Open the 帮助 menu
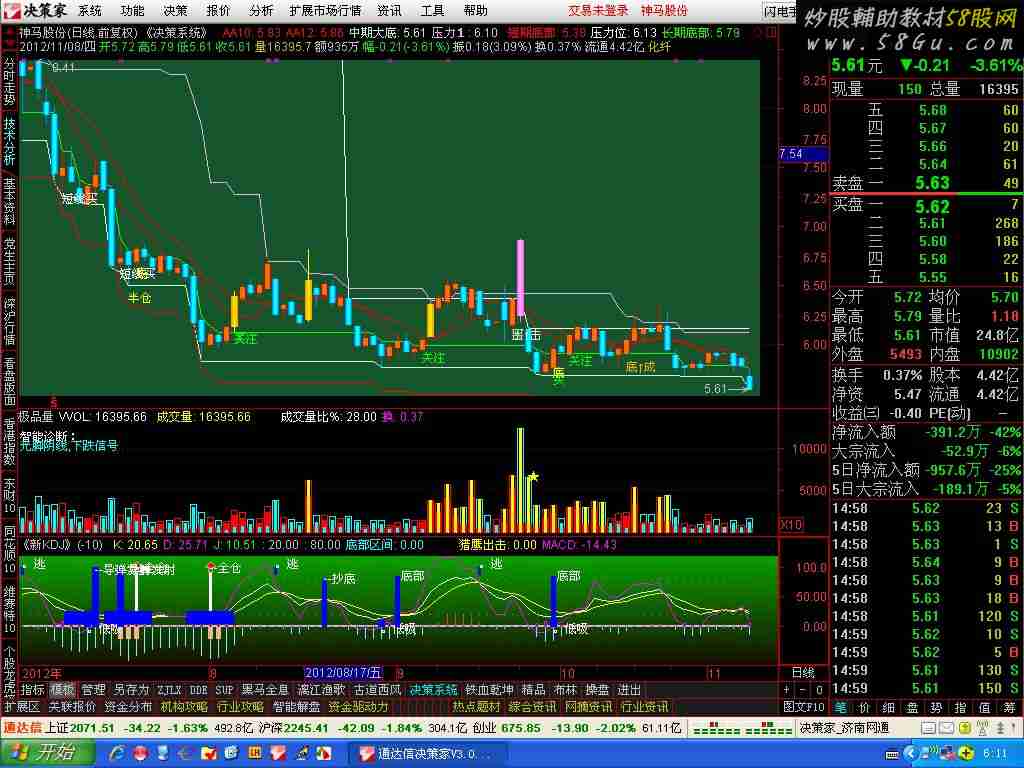The height and width of the screenshot is (768, 1024). pyautogui.click(x=475, y=10)
